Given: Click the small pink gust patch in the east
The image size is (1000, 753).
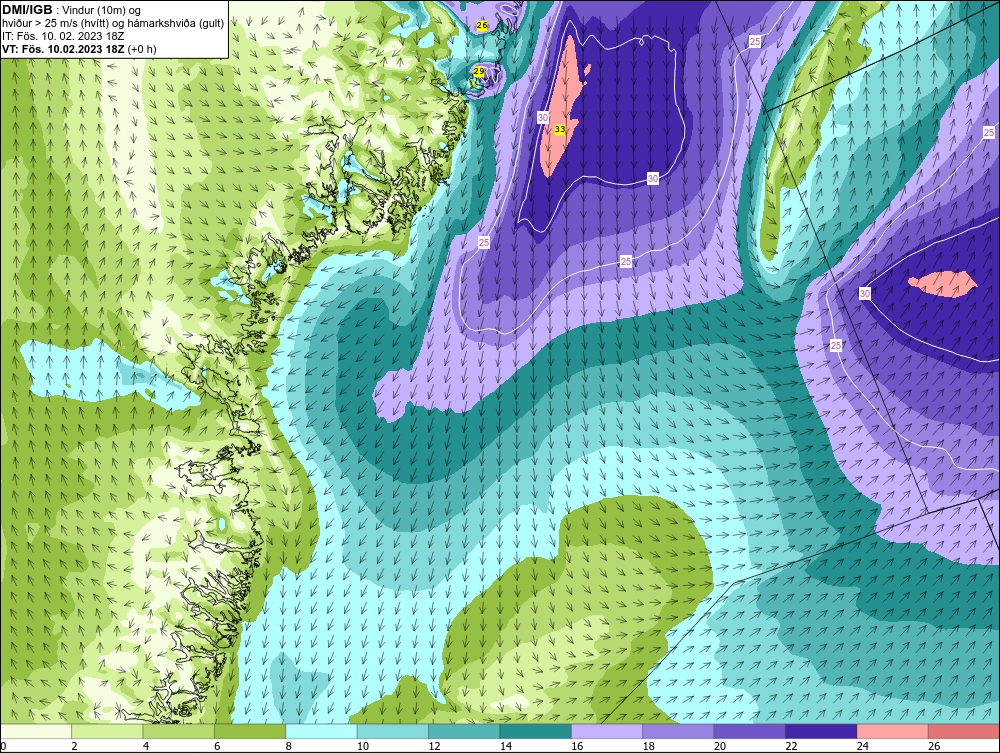Looking at the screenshot, I should tap(943, 284).
